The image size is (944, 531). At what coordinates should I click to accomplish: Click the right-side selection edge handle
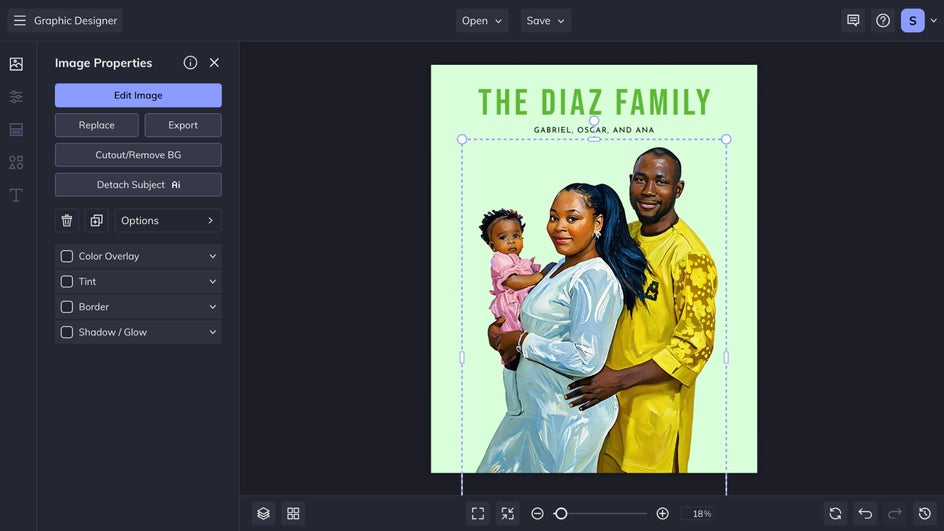[x=726, y=358]
